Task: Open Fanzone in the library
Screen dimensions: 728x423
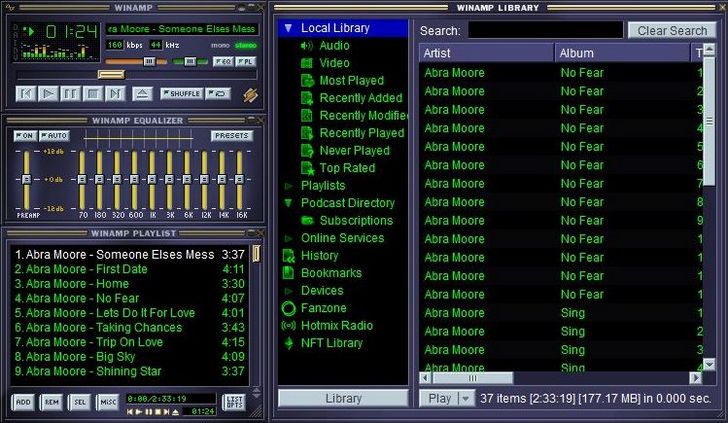Action: 323,308
